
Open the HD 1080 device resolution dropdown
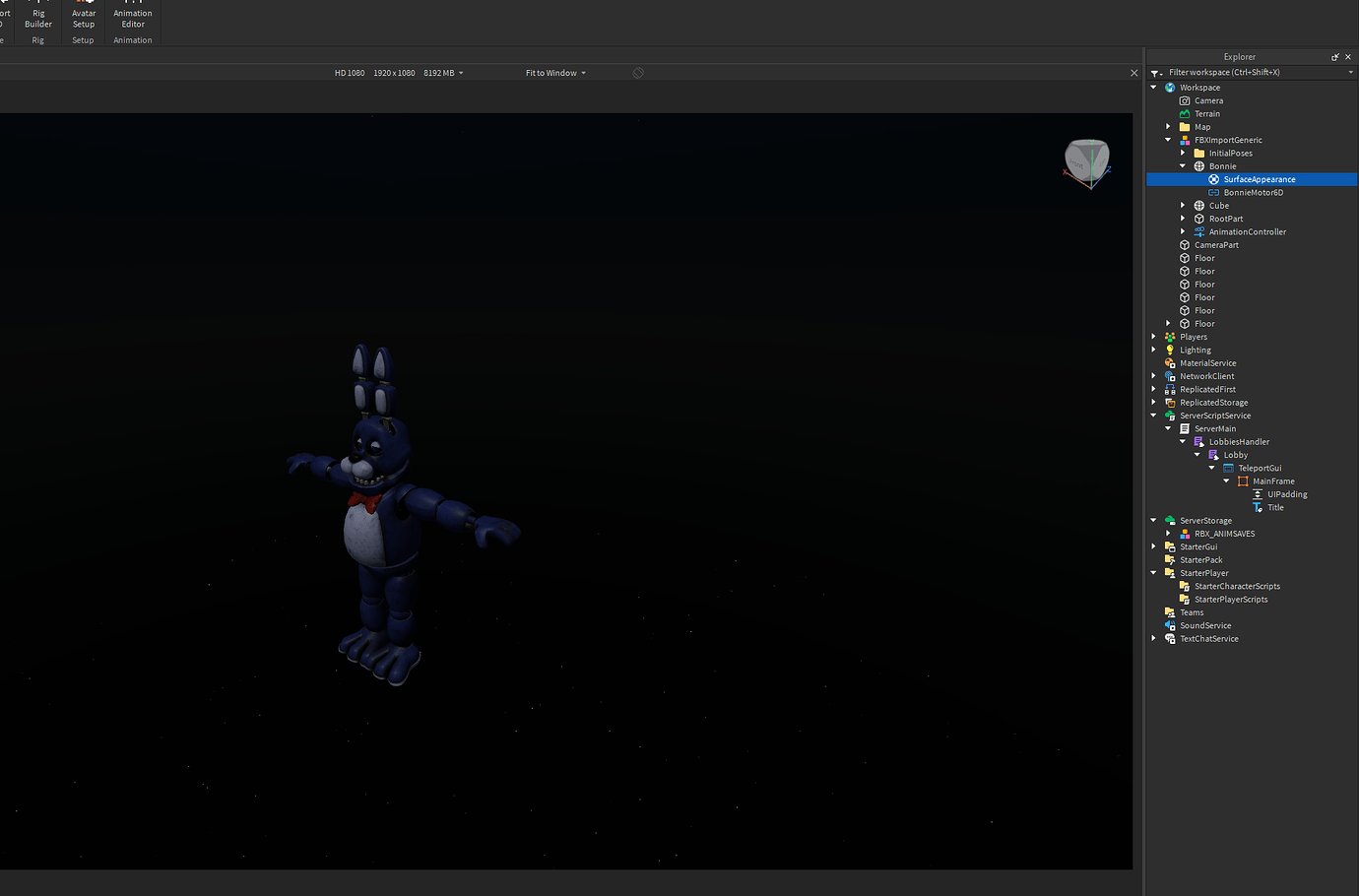[x=399, y=73]
